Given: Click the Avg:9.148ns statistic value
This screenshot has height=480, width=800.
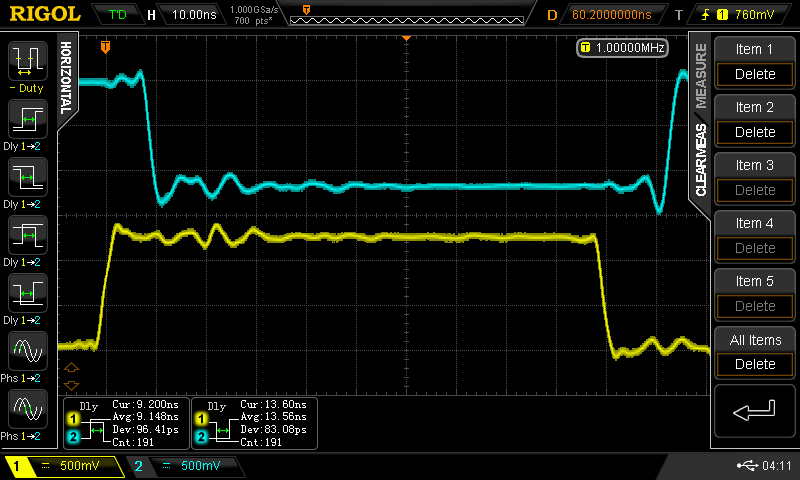Looking at the screenshot, I should tap(146, 417).
